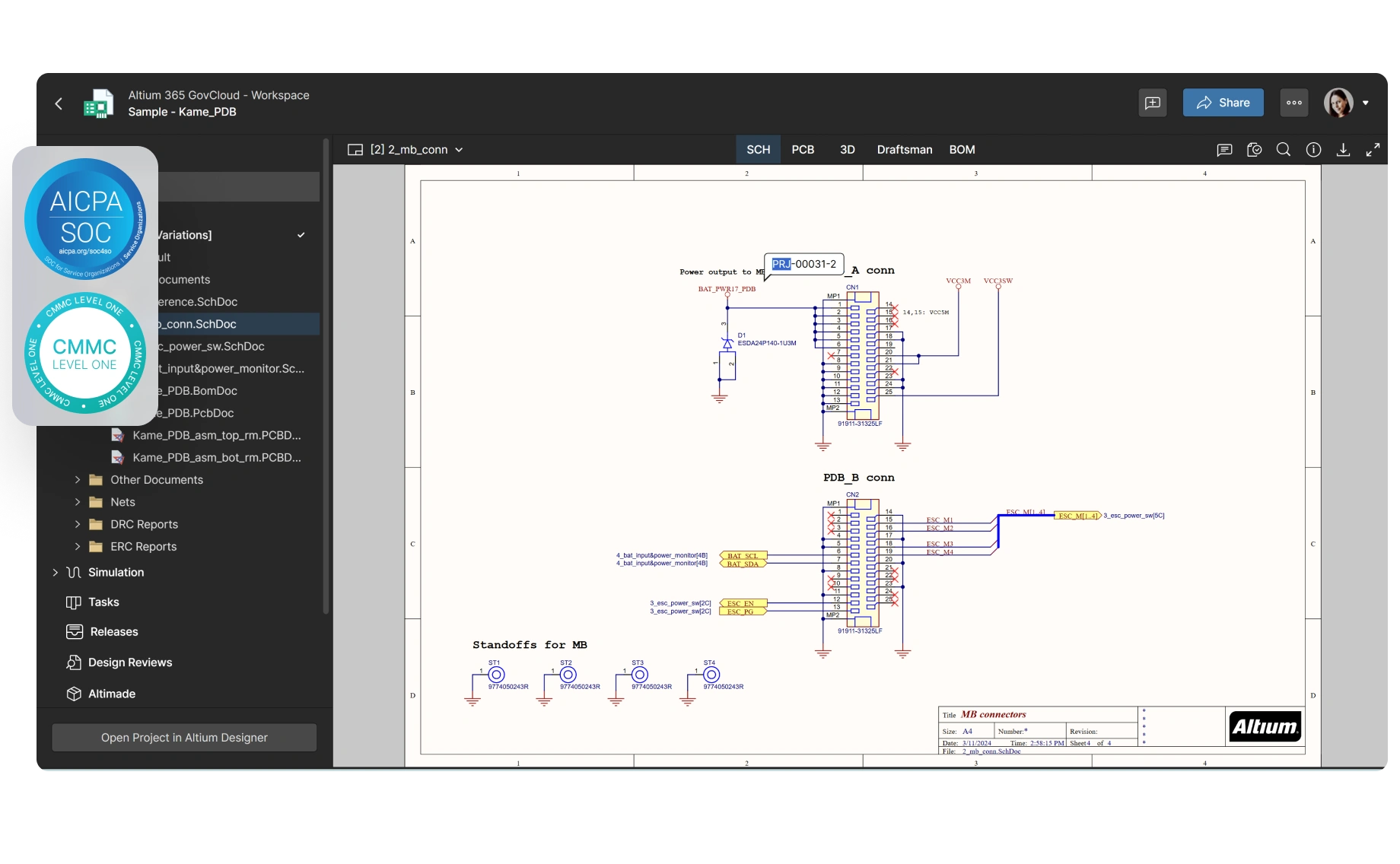Viewport: 1400px width, 864px height.
Task: Click the add comment icon button
Action: click(x=1153, y=103)
